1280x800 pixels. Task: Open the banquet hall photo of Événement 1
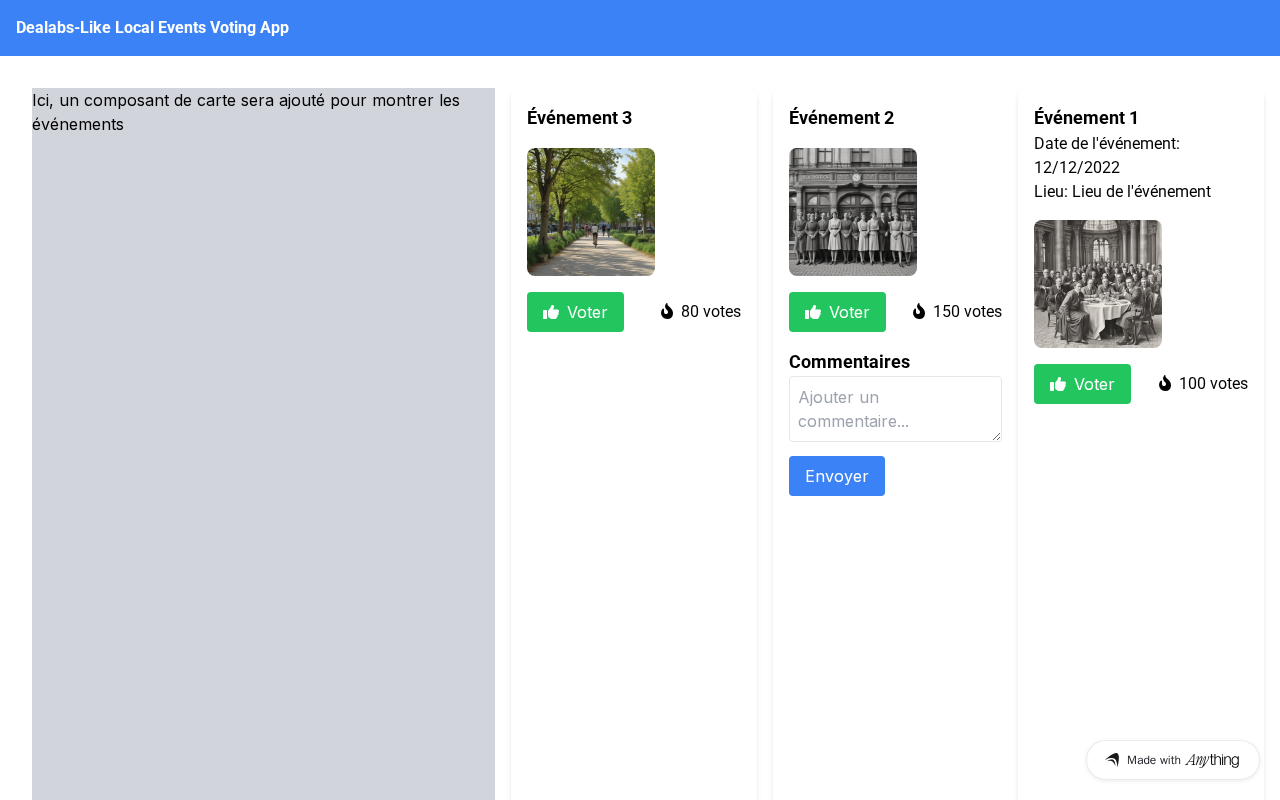(1098, 284)
